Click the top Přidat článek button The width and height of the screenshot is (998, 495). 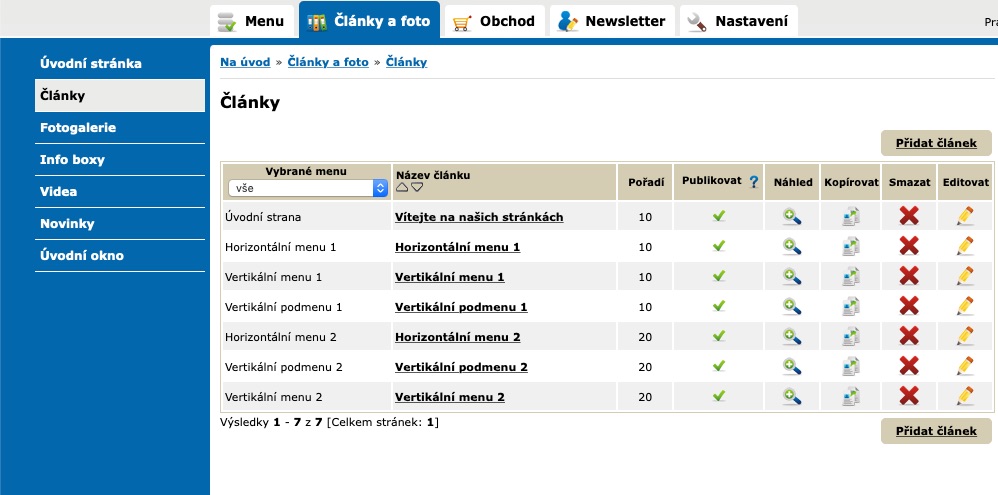tap(936, 143)
